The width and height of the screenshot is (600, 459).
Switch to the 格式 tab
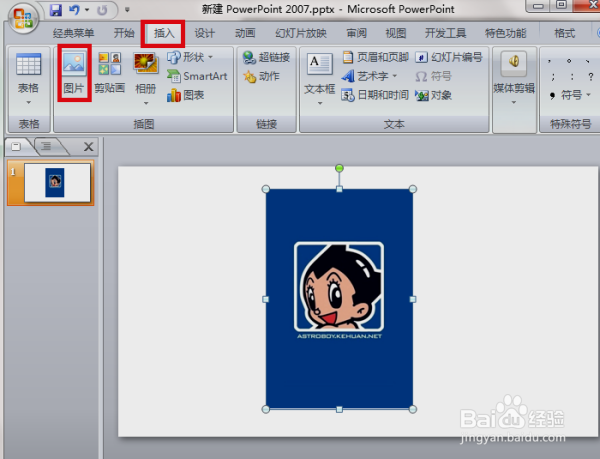[x=564, y=33]
